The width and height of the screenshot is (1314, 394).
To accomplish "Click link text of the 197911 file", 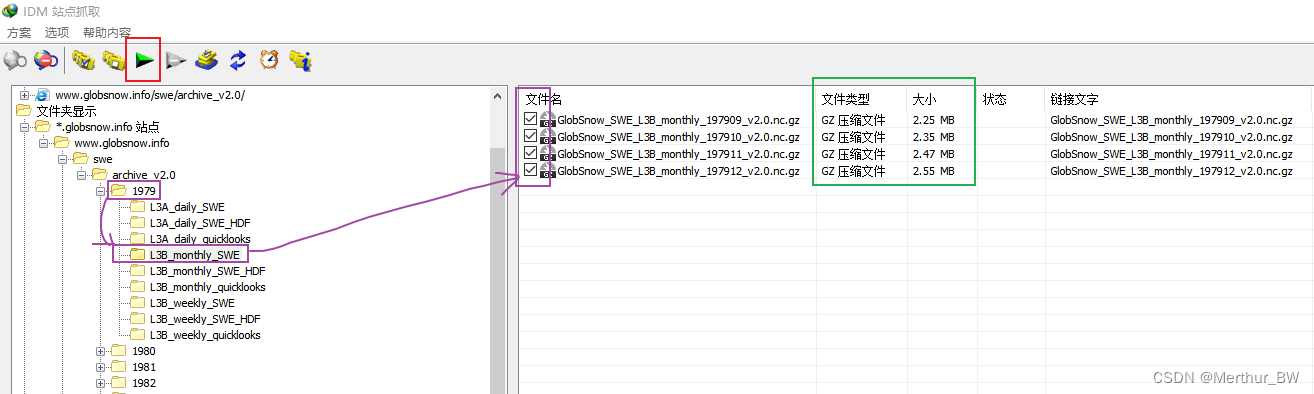I will coord(1171,154).
